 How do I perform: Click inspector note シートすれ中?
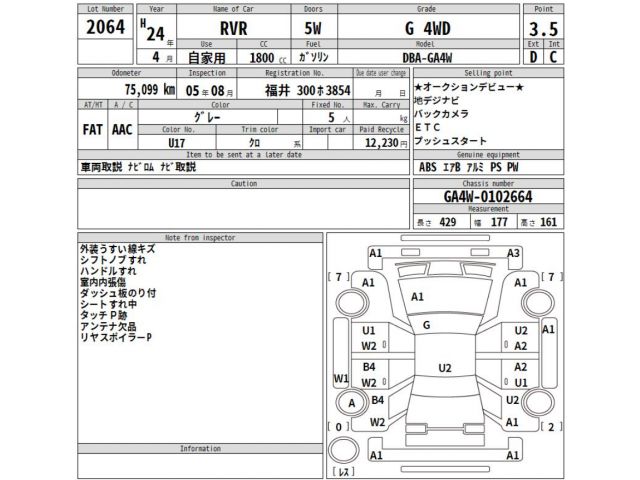pos(108,304)
